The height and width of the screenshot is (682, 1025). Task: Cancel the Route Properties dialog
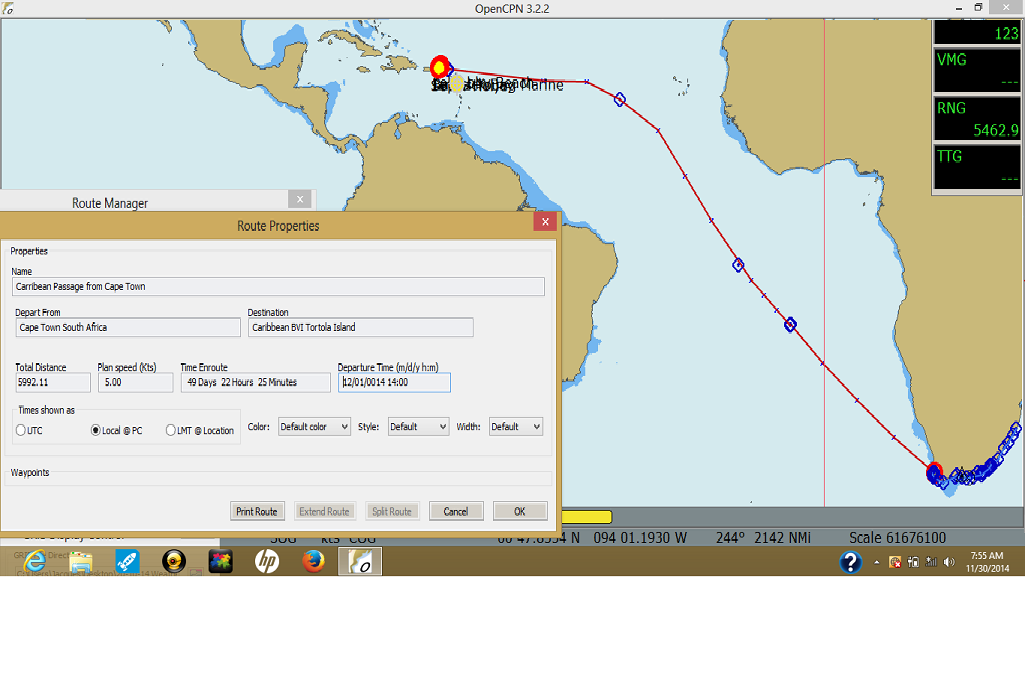coord(456,511)
